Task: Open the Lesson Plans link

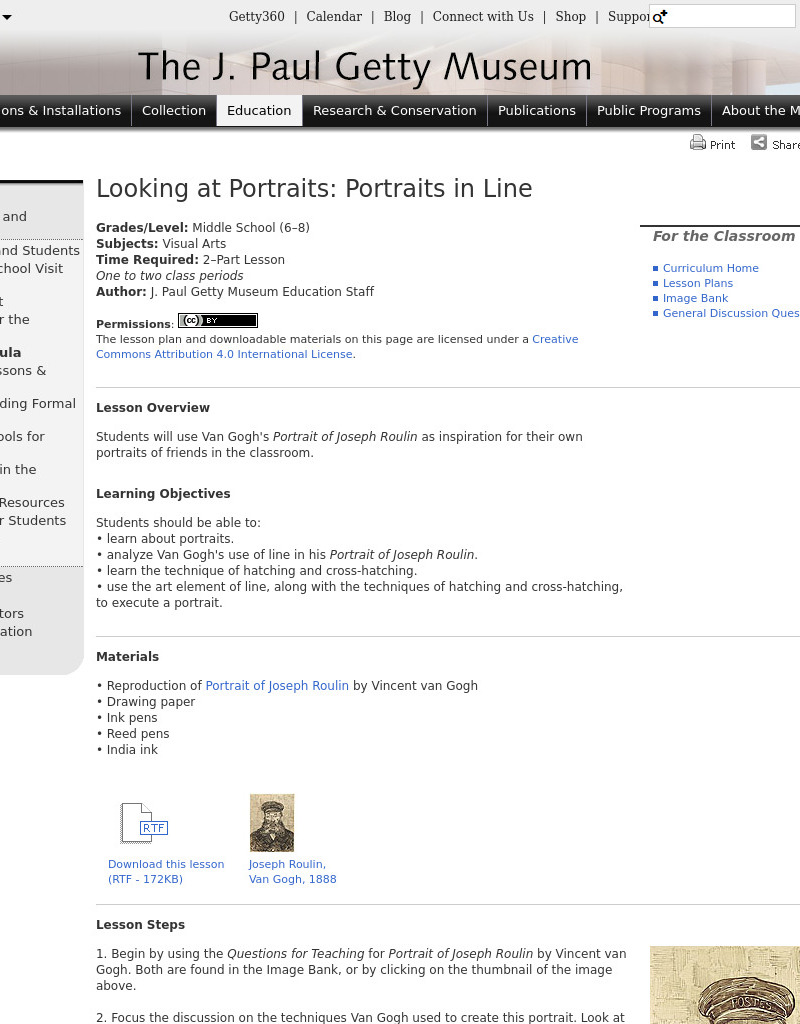Action: coord(697,283)
